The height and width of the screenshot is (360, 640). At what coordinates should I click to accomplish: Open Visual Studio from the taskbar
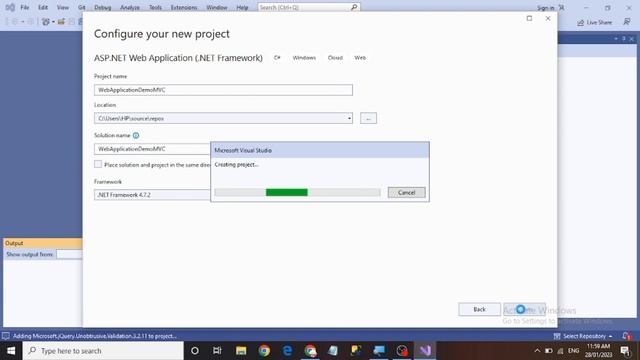click(x=425, y=351)
